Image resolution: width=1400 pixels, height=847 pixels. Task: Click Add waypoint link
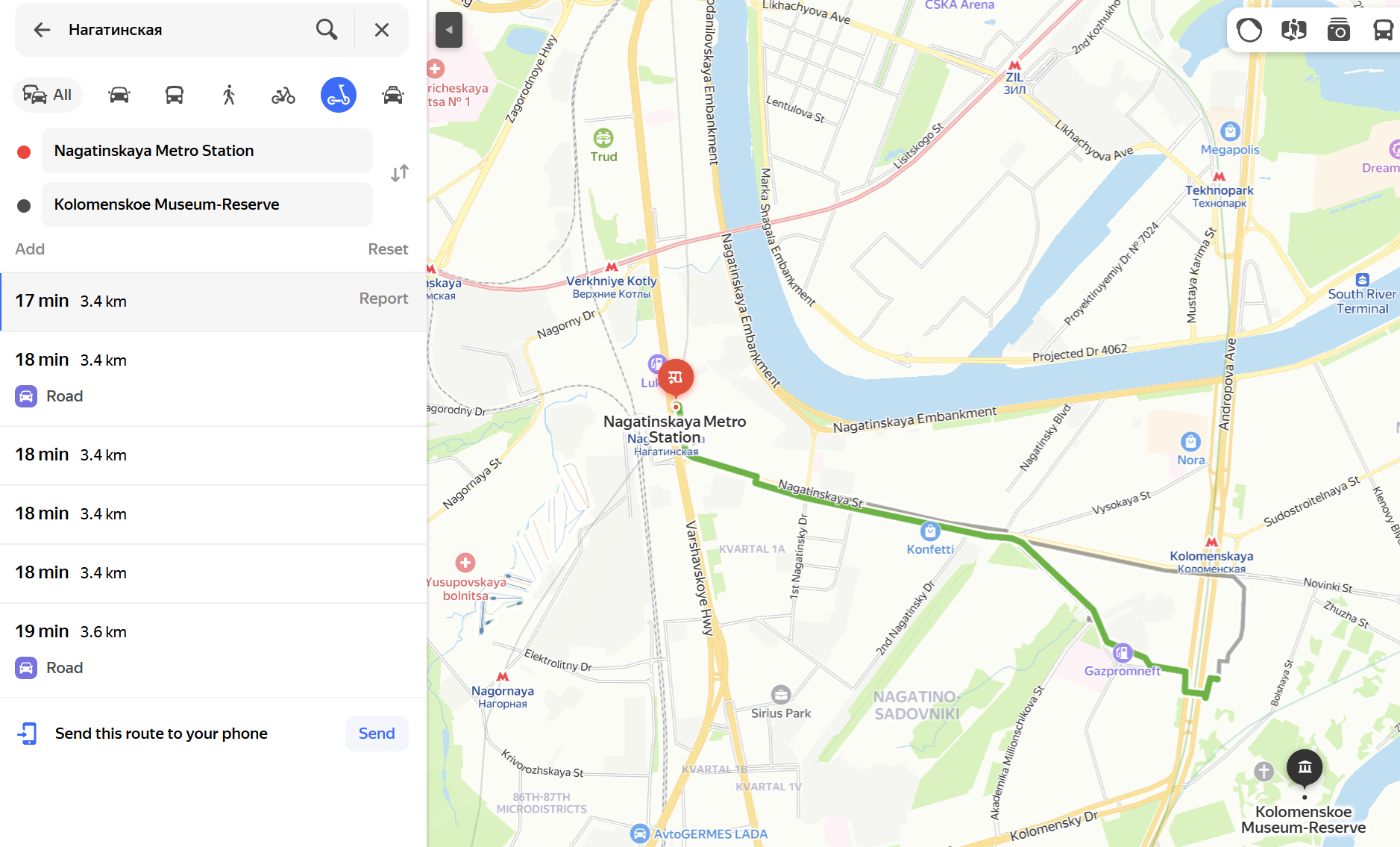pos(30,249)
